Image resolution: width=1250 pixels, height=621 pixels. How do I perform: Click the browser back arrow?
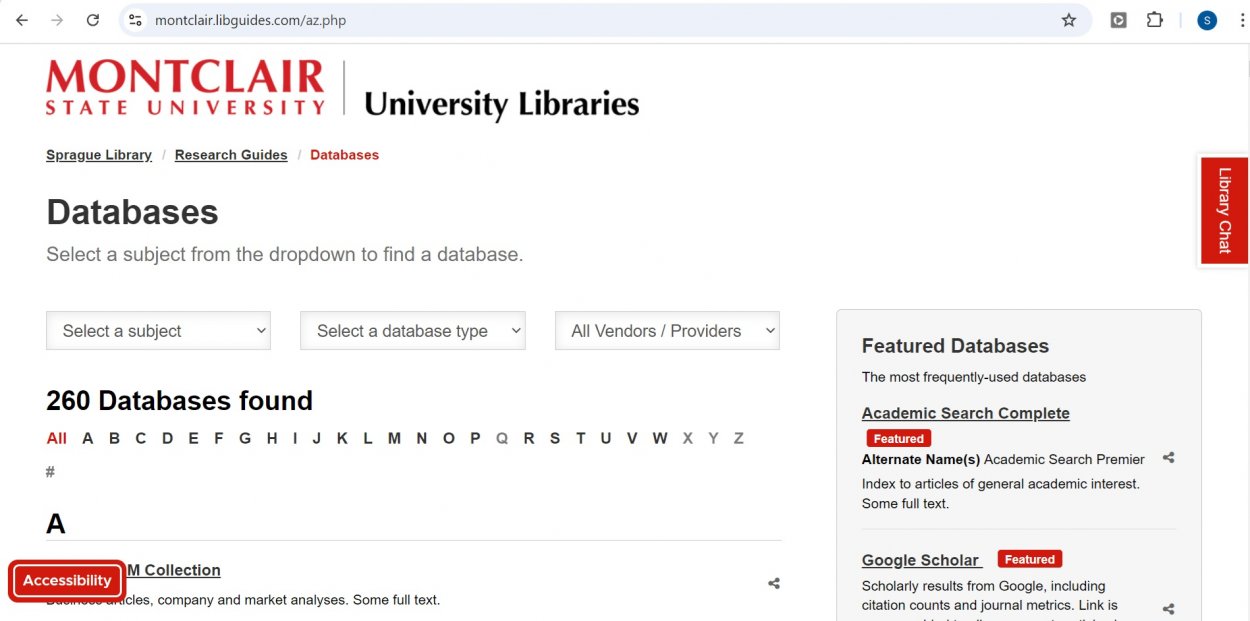click(21, 19)
